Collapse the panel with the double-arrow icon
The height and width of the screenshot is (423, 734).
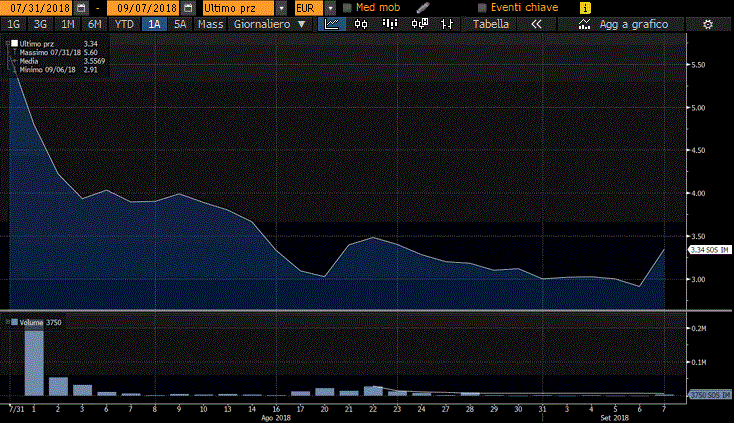tap(536, 23)
